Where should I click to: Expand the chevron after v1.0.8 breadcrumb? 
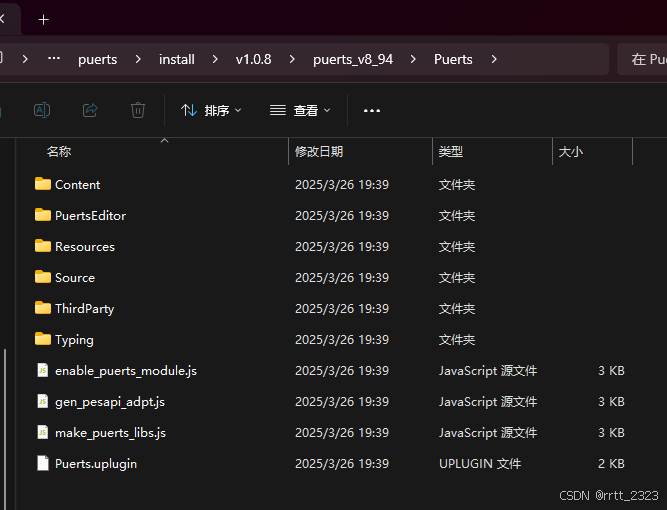pos(292,59)
